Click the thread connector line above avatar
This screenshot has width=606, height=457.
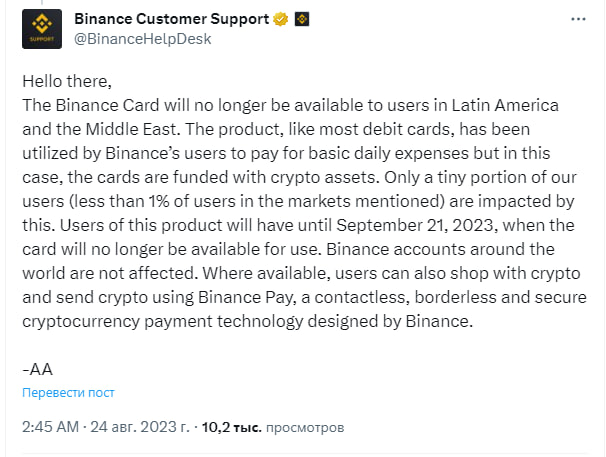pyautogui.click(x=42, y=2)
